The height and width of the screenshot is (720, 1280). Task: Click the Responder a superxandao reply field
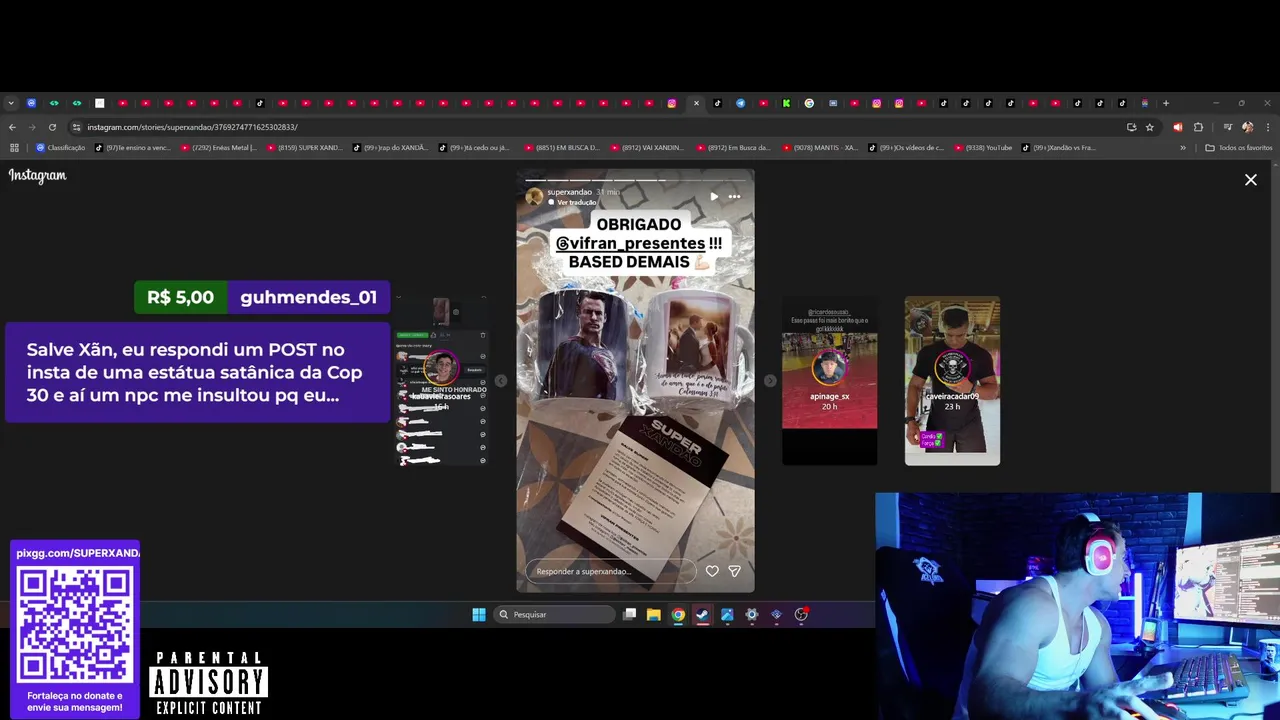[x=610, y=571]
